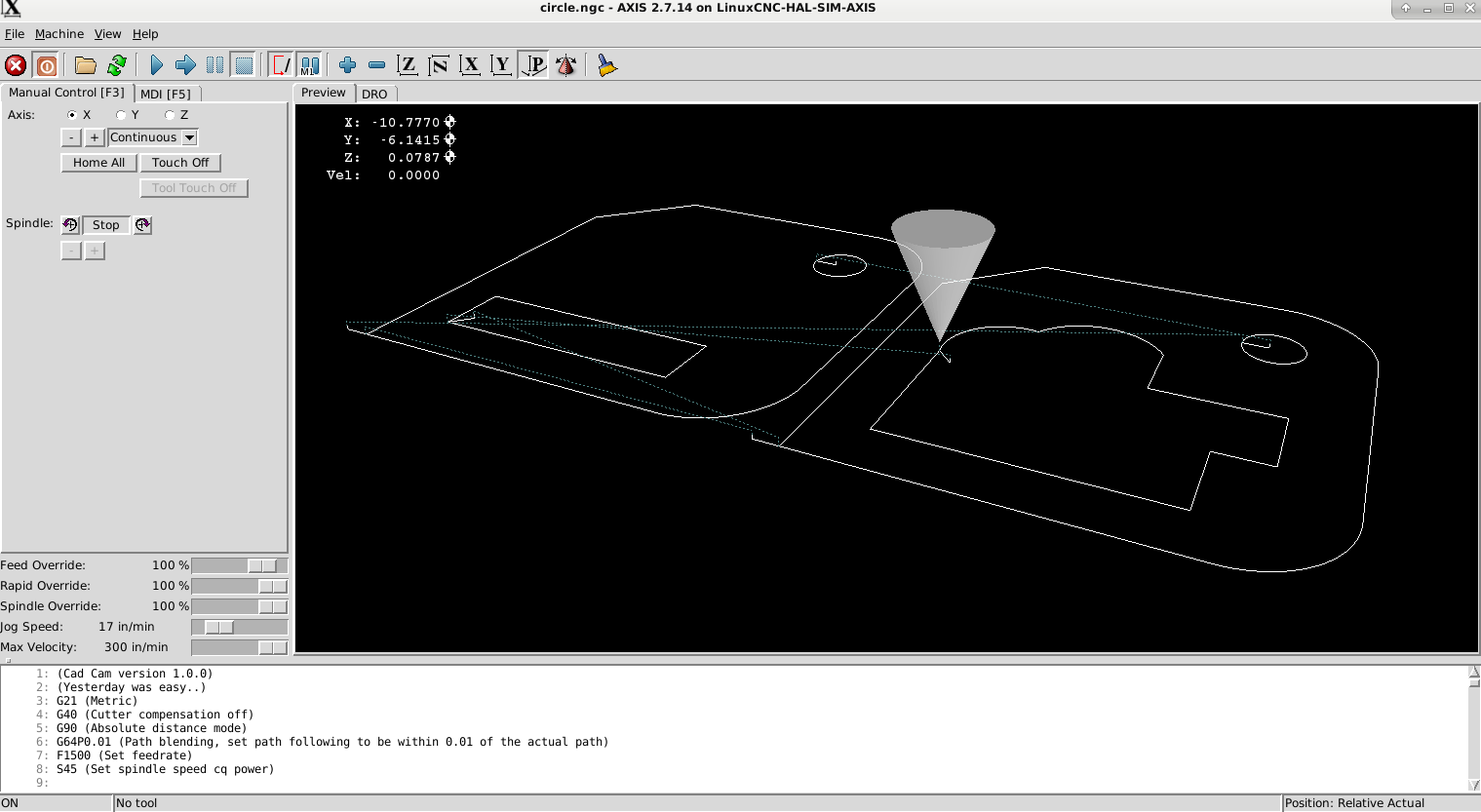Click the G-code pane scrollbar down arrow
Viewport: 1481px width, 812px height.
click(x=1474, y=785)
